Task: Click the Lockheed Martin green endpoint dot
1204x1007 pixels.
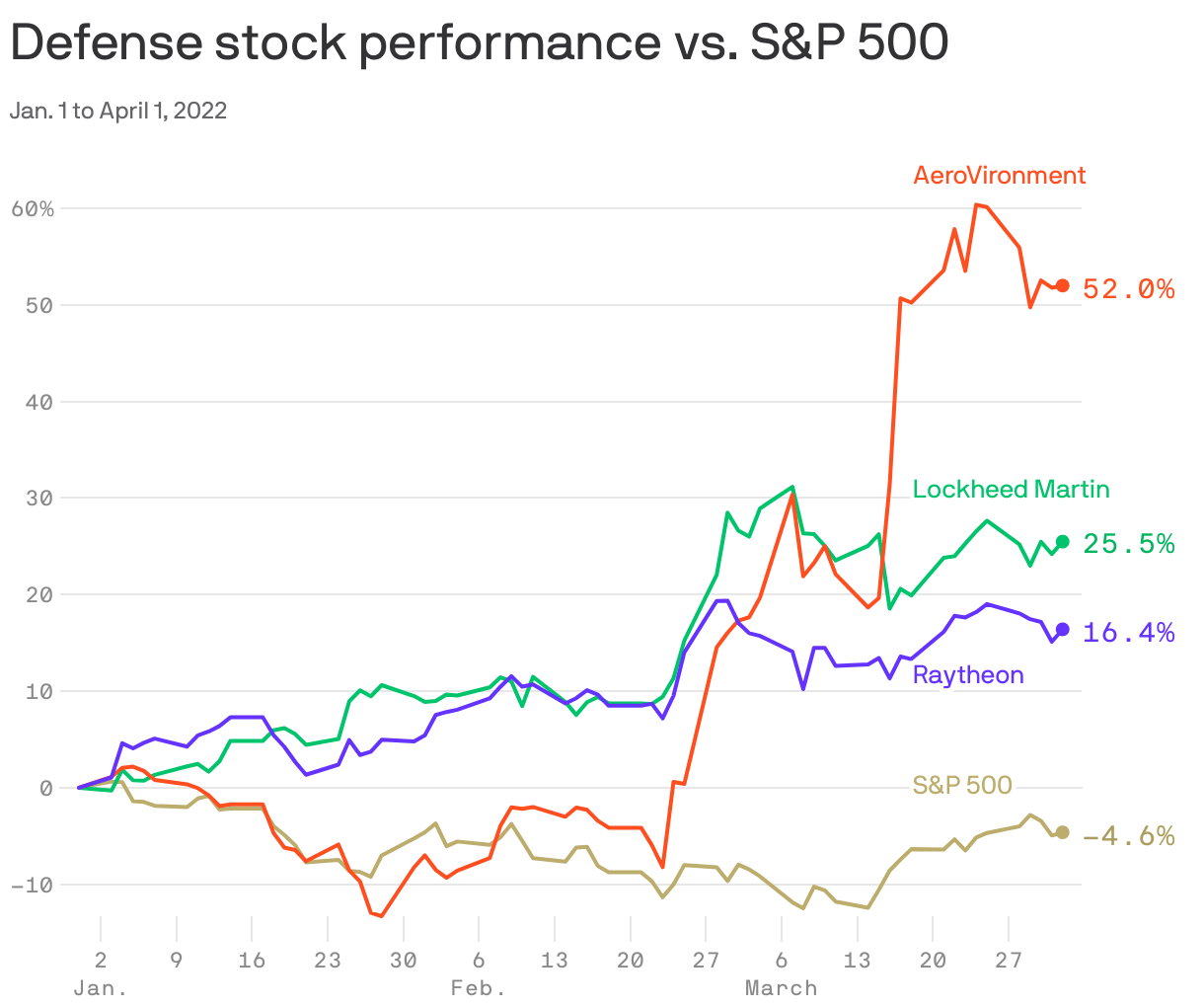Action: click(1062, 542)
